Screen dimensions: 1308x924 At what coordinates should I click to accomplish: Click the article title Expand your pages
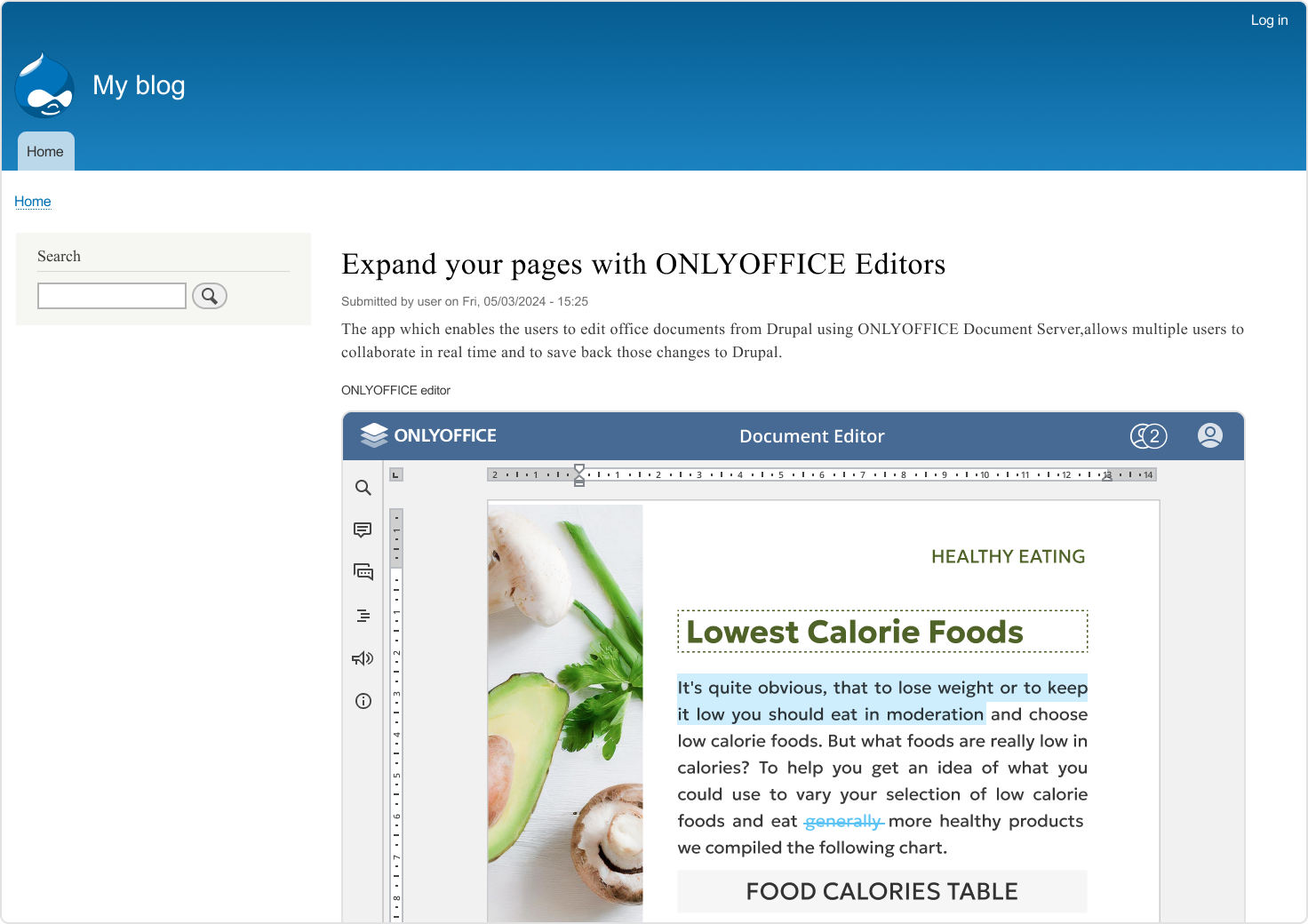(x=643, y=264)
